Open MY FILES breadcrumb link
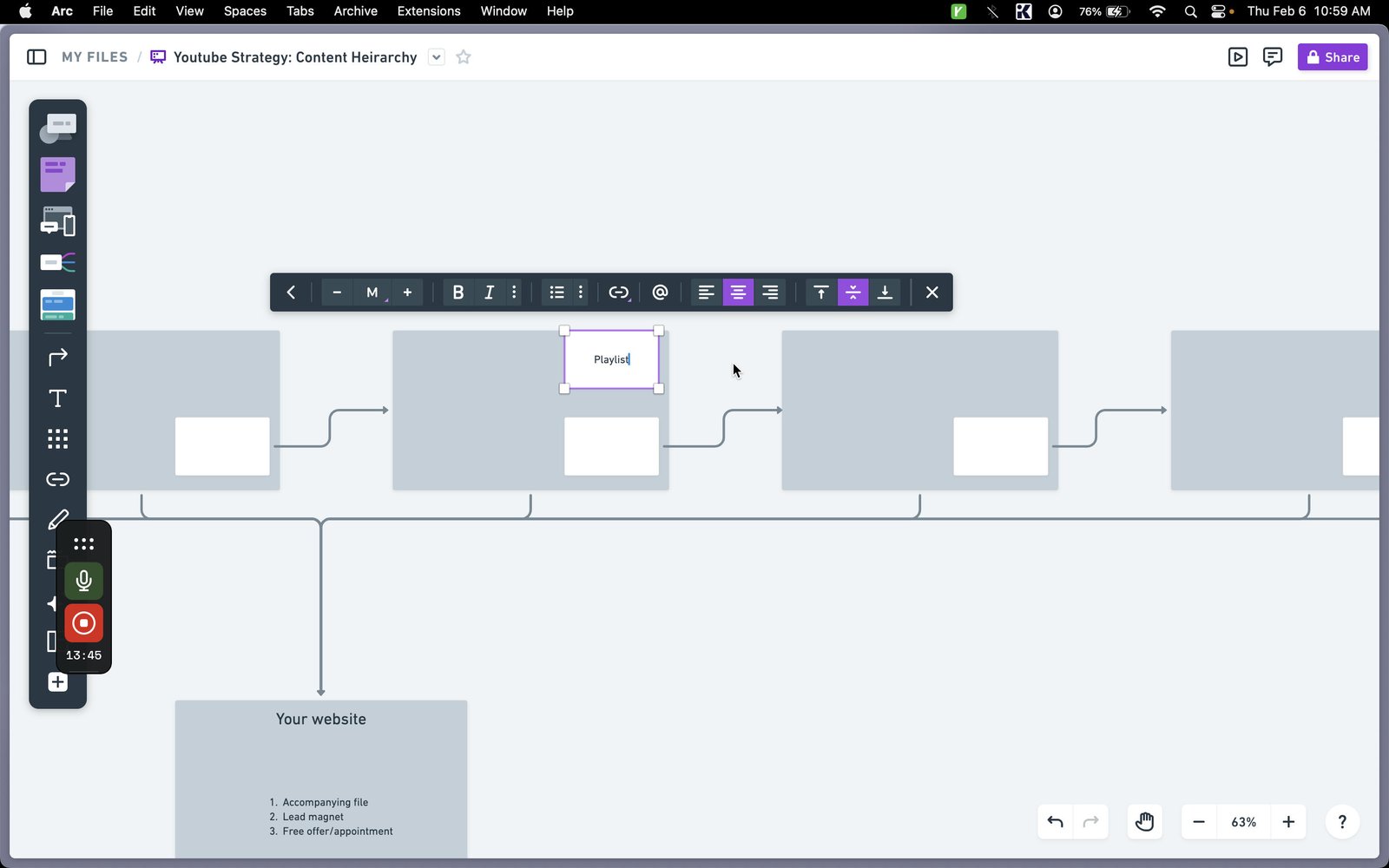 (95, 57)
